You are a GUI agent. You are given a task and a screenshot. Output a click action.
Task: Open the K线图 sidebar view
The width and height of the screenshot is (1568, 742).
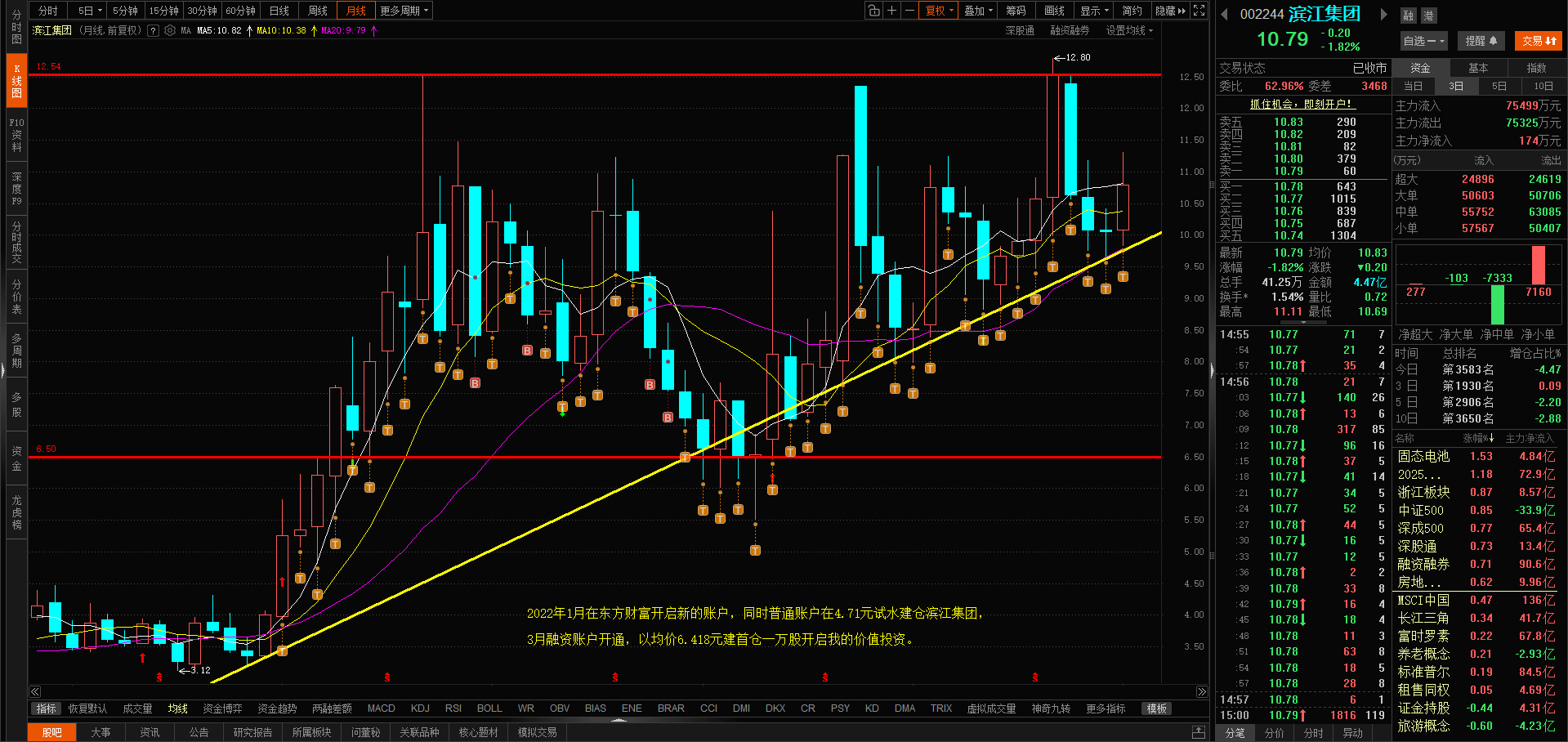pyautogui.click(x=16, y=81)
